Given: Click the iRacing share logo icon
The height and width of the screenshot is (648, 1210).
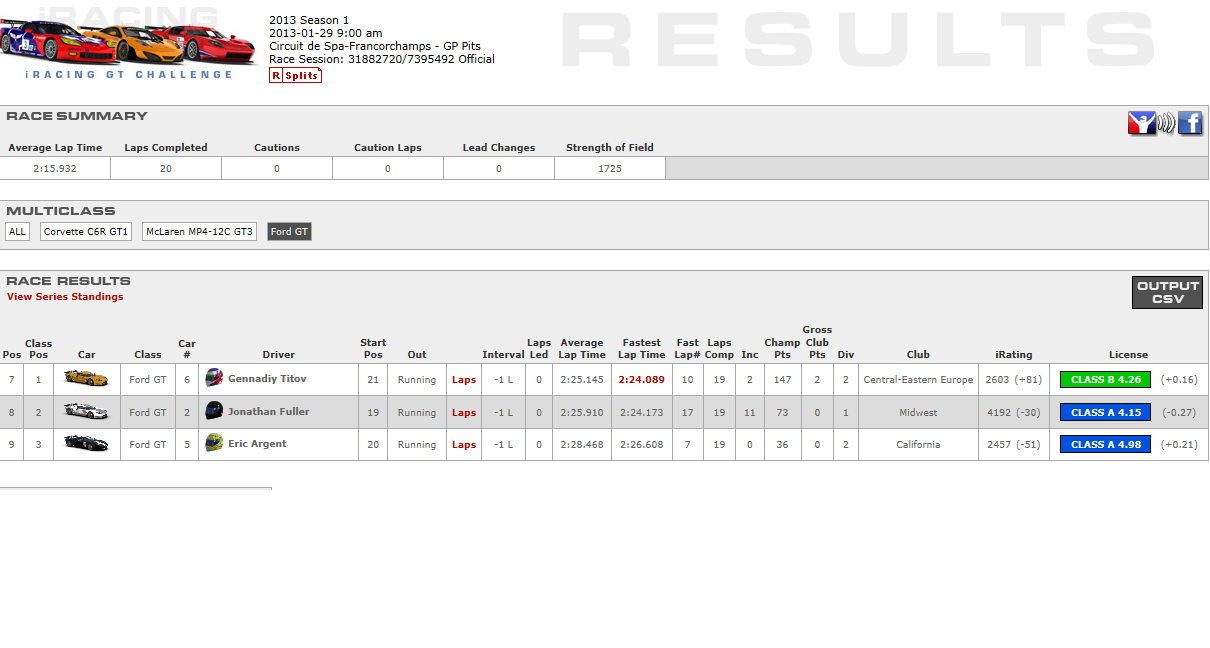Looking at the screenshot, I should point(1141,123).
